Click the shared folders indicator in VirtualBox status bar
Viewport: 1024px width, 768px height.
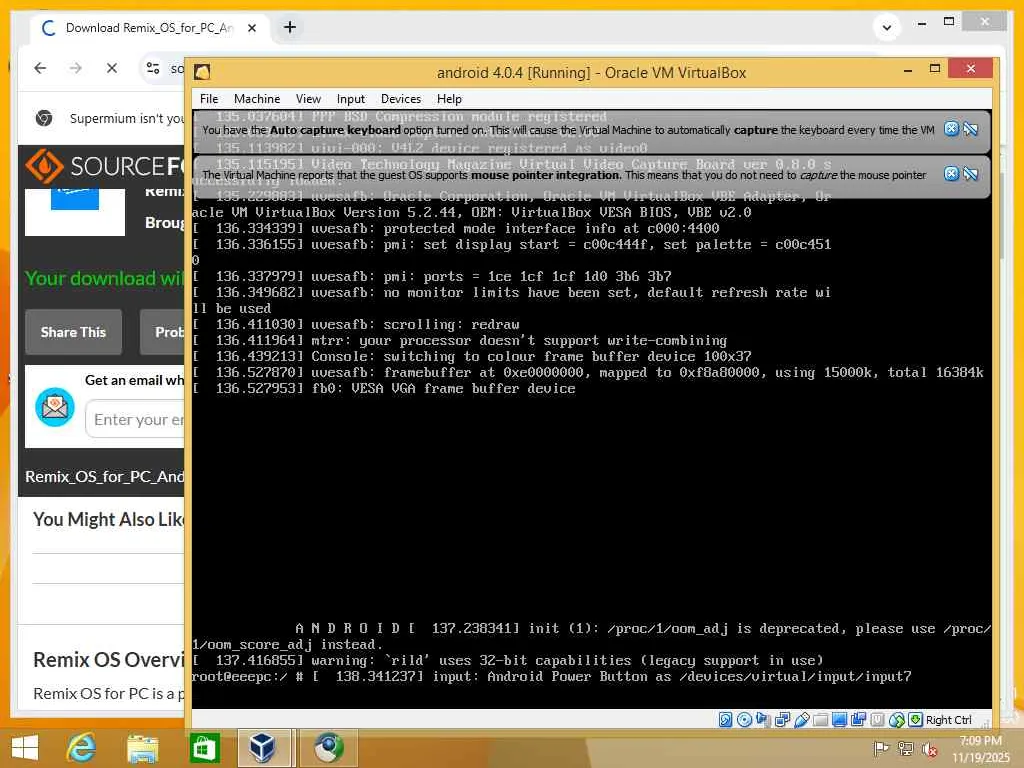tap(821, 720)
